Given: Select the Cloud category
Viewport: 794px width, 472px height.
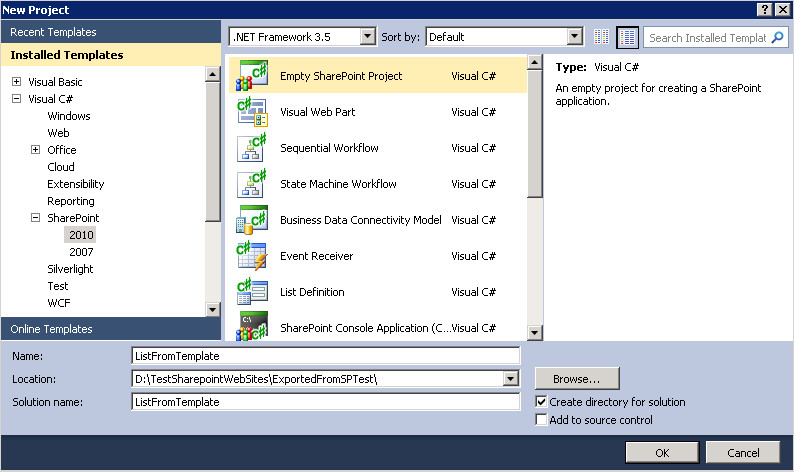Looking at the screenshot, I should 61,167.
